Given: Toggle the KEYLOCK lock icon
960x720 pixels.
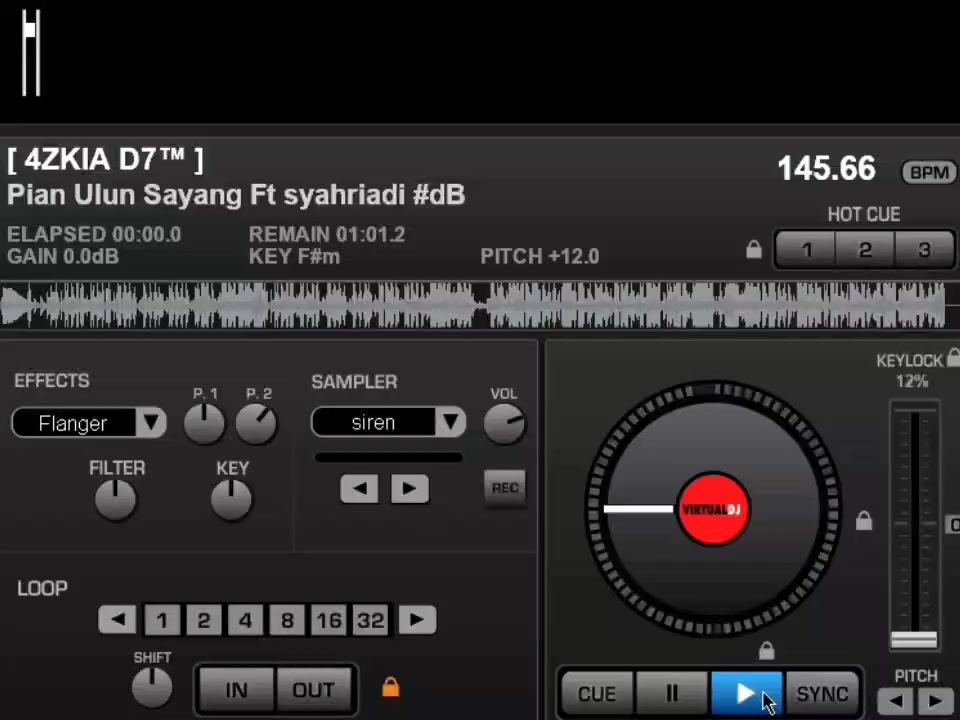Looking at the screenshot, I should 953,357.
